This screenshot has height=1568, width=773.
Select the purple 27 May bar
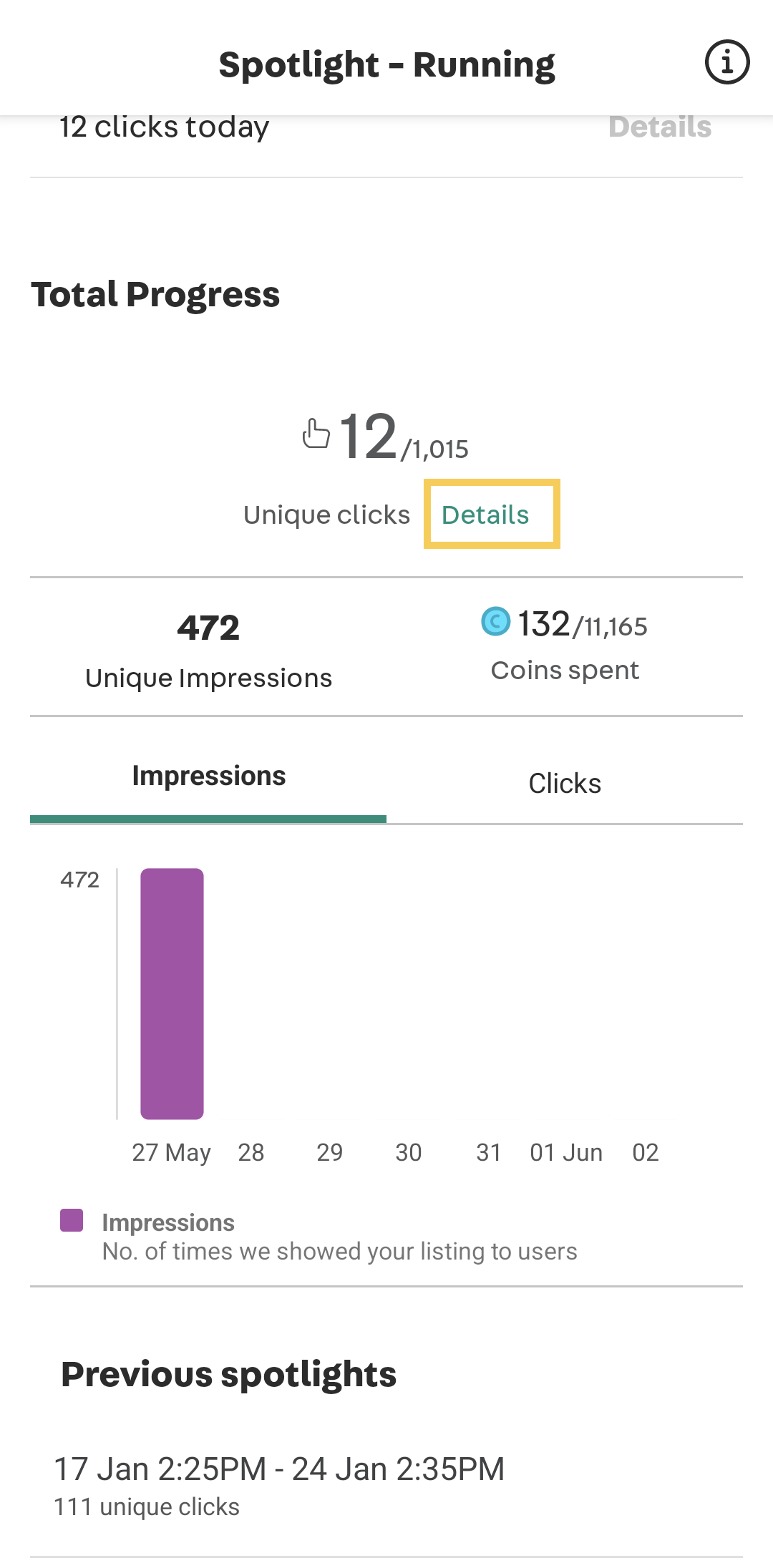coord(172,993)
